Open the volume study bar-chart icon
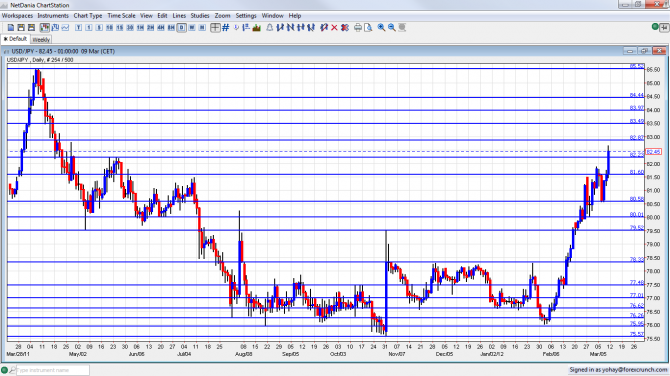The height and width of the screenshot is (376, 670). pos(257,28)
